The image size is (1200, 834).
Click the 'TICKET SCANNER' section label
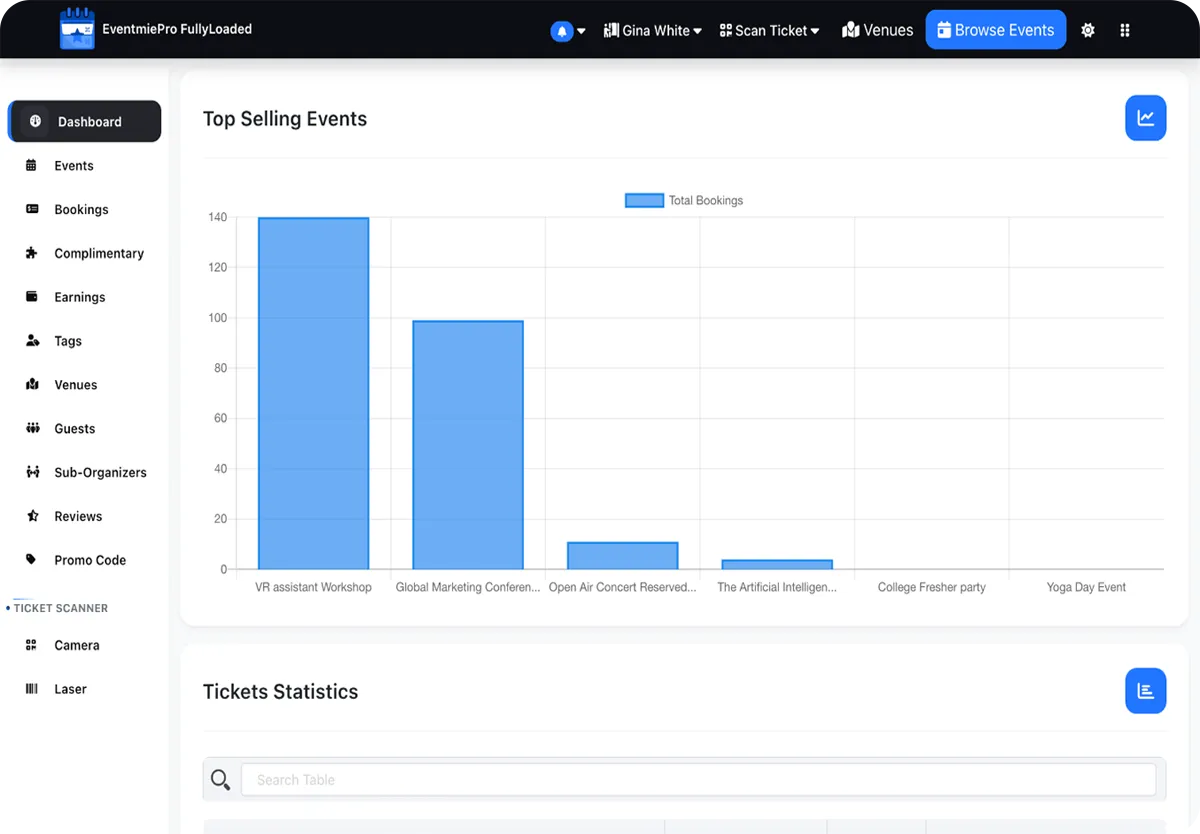[61, 608]
